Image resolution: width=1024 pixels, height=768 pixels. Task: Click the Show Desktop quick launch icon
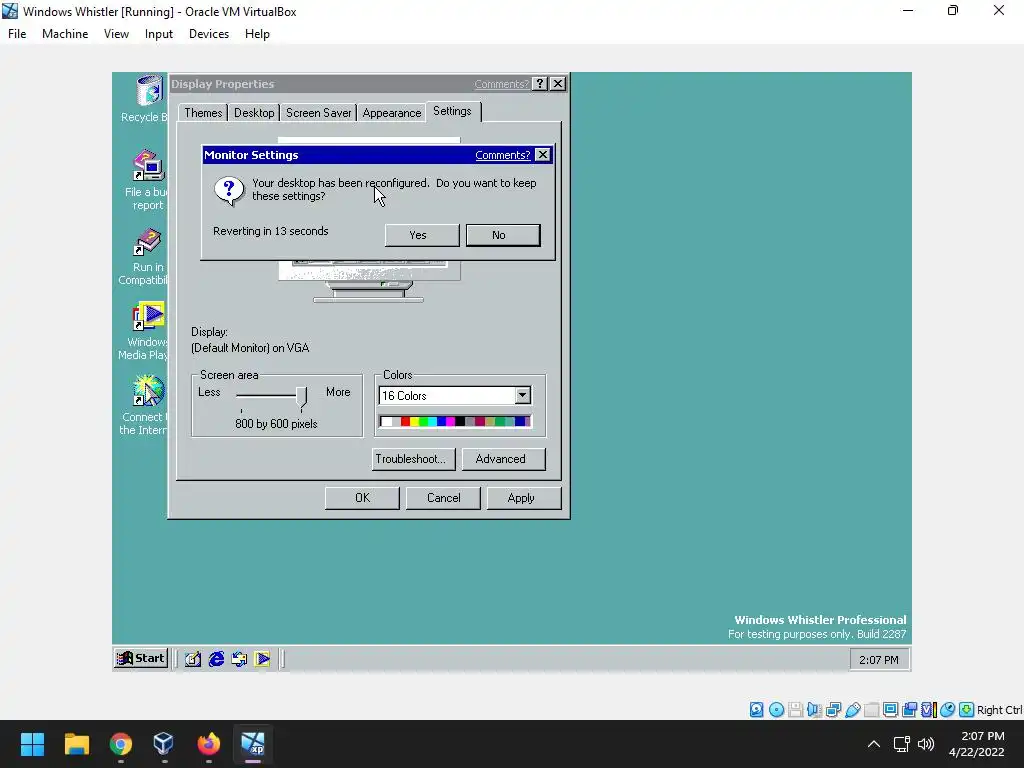tap(193, 659)
